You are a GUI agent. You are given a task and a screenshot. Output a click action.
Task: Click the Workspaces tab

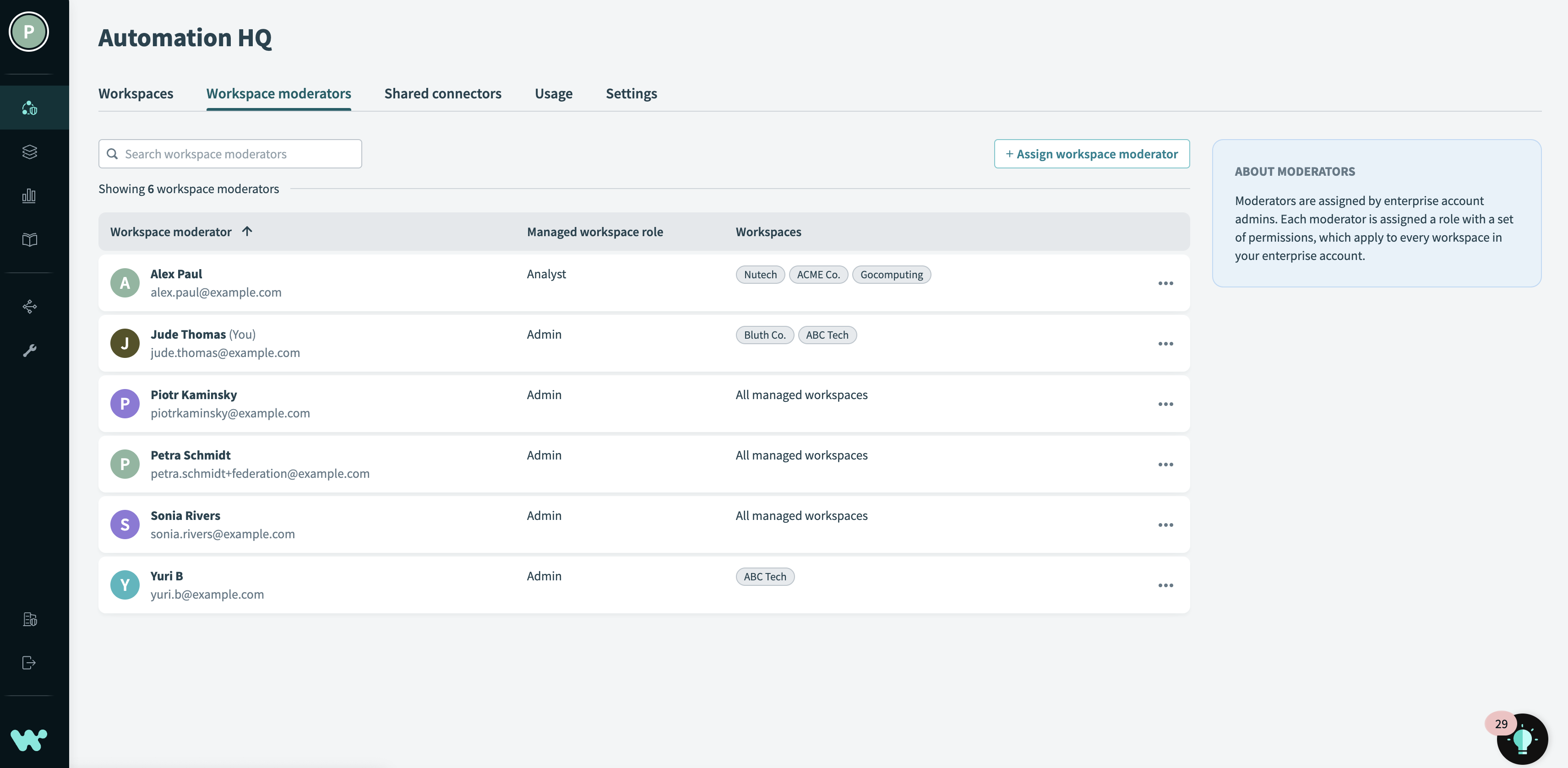click(136, 92)
